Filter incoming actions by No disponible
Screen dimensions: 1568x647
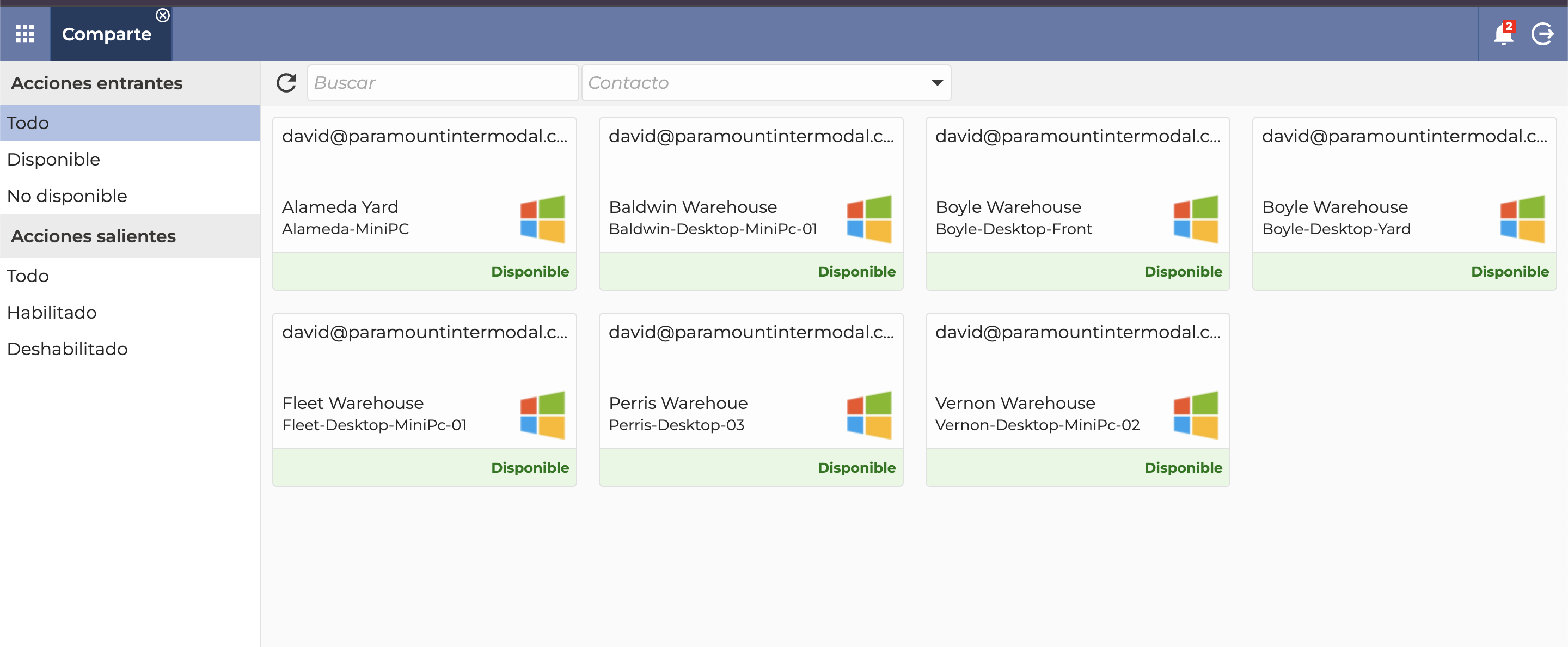[x=130, y=196]
